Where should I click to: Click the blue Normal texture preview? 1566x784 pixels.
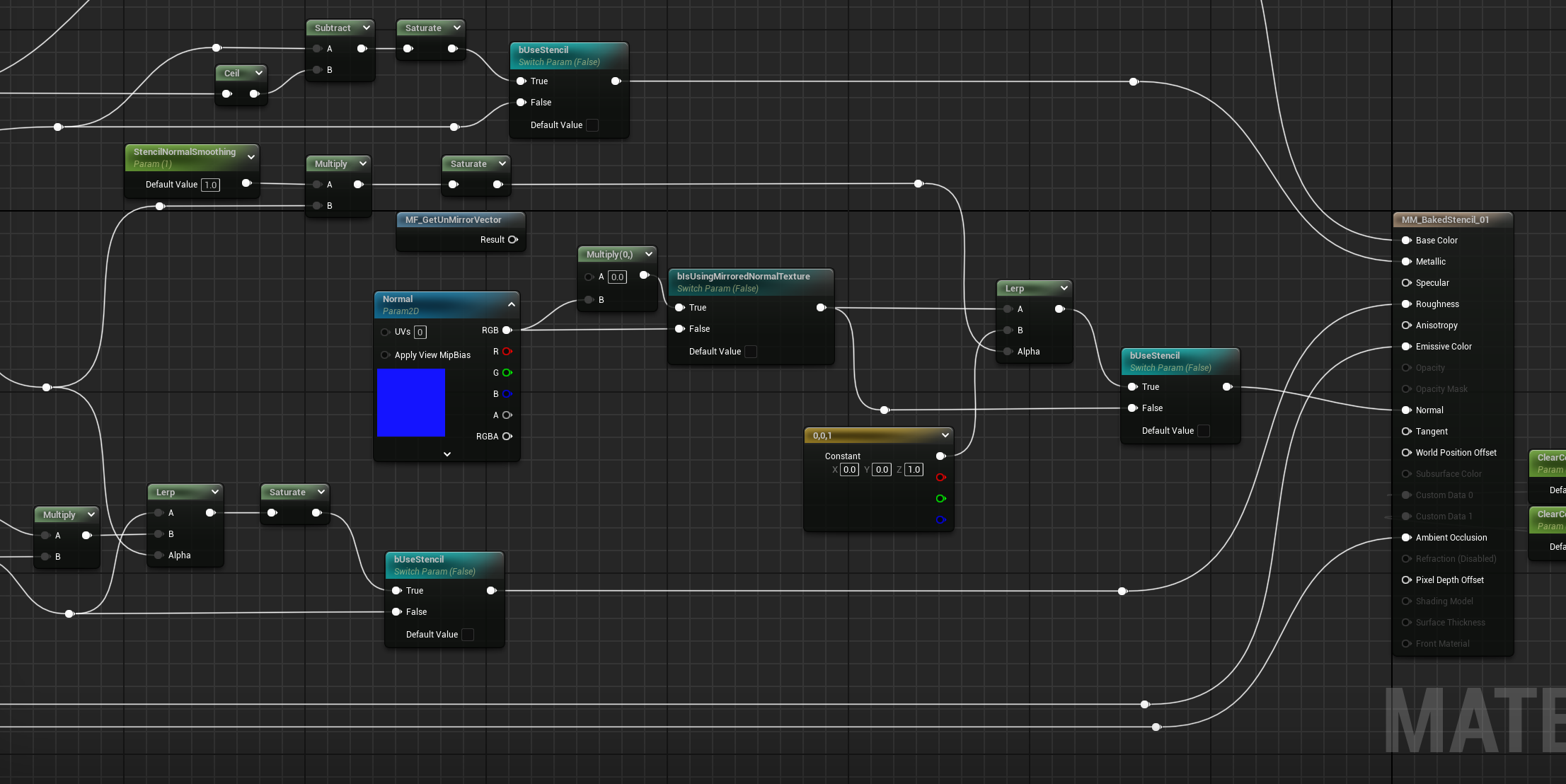click(x=411, y=403)
